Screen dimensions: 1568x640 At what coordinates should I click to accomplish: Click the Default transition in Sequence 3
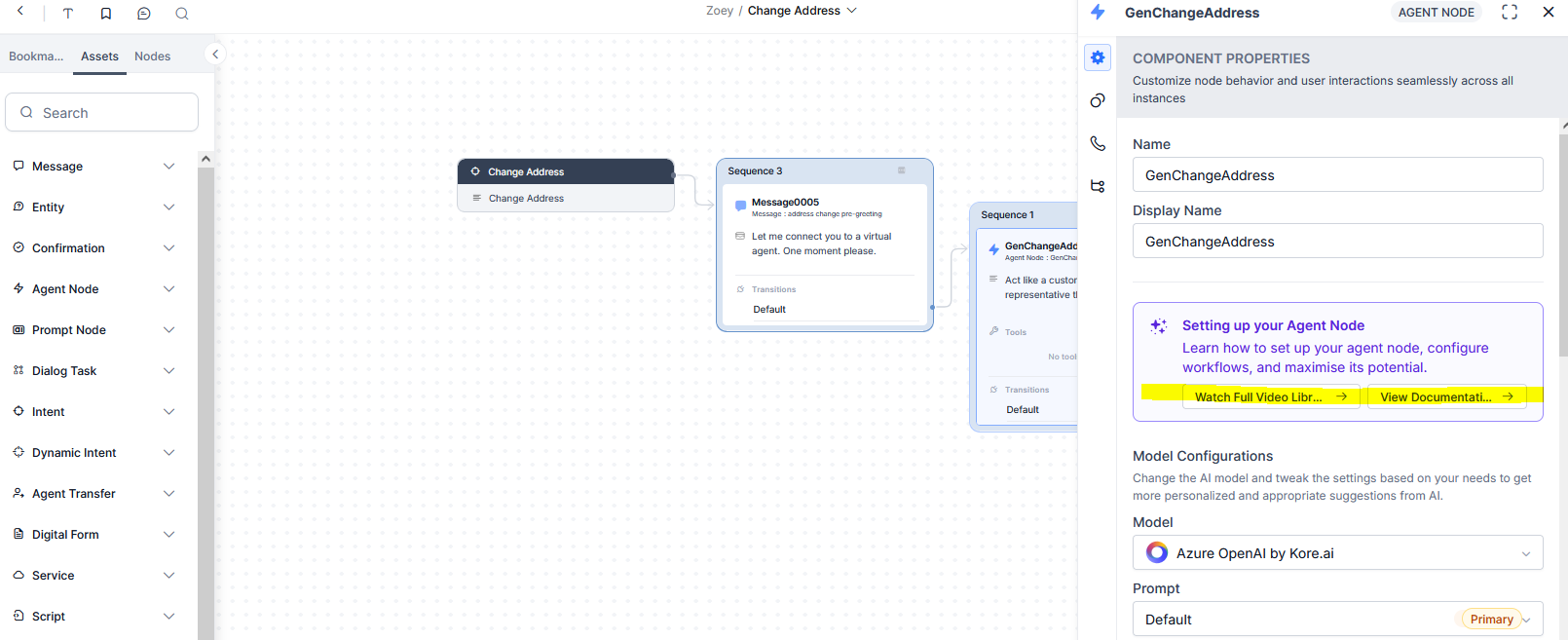click(x=769, y=309)
